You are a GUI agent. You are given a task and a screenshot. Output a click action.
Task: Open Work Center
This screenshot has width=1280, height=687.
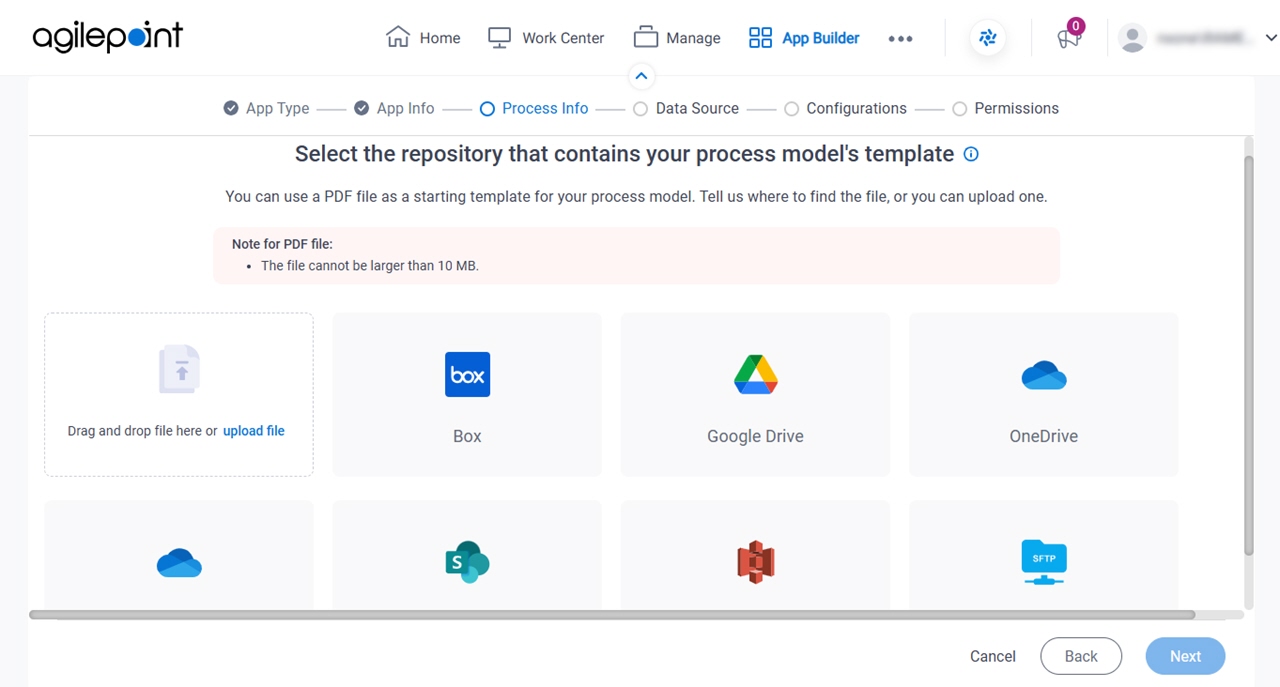pos(546,38)
